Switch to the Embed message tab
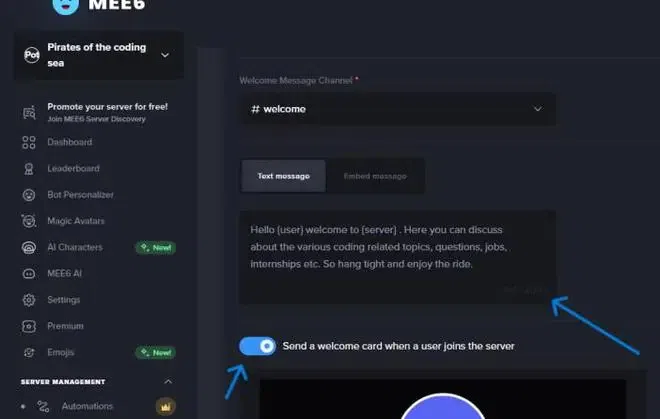The image size is (660, 419). (375, 176)
